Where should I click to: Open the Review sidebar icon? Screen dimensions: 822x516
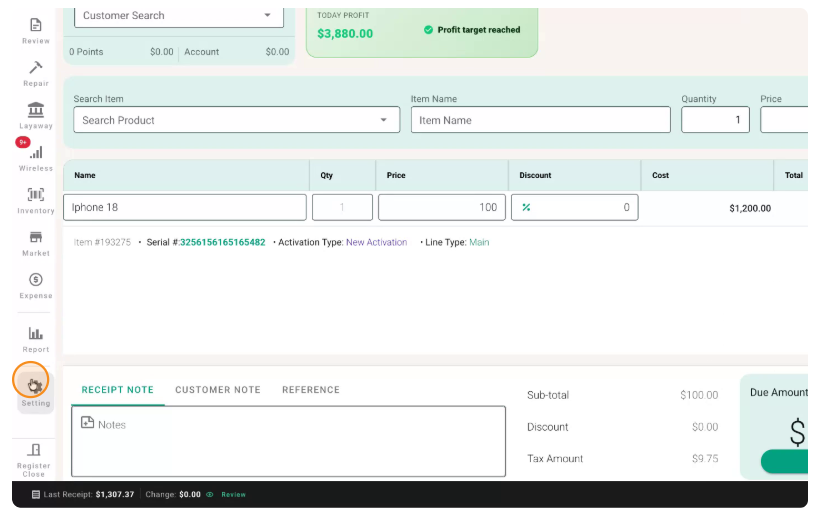36,25
